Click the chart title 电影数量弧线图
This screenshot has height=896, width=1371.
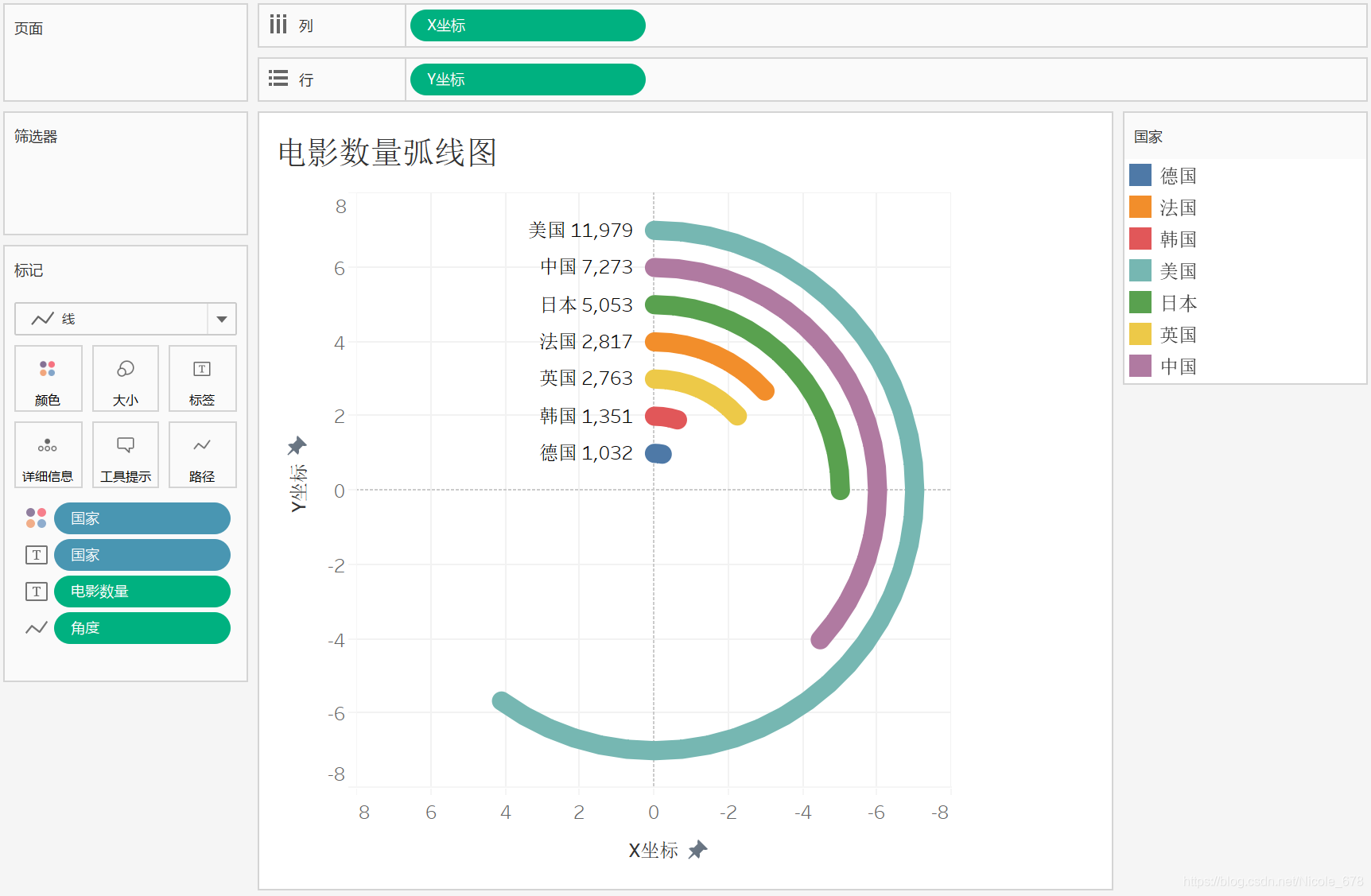387,152
